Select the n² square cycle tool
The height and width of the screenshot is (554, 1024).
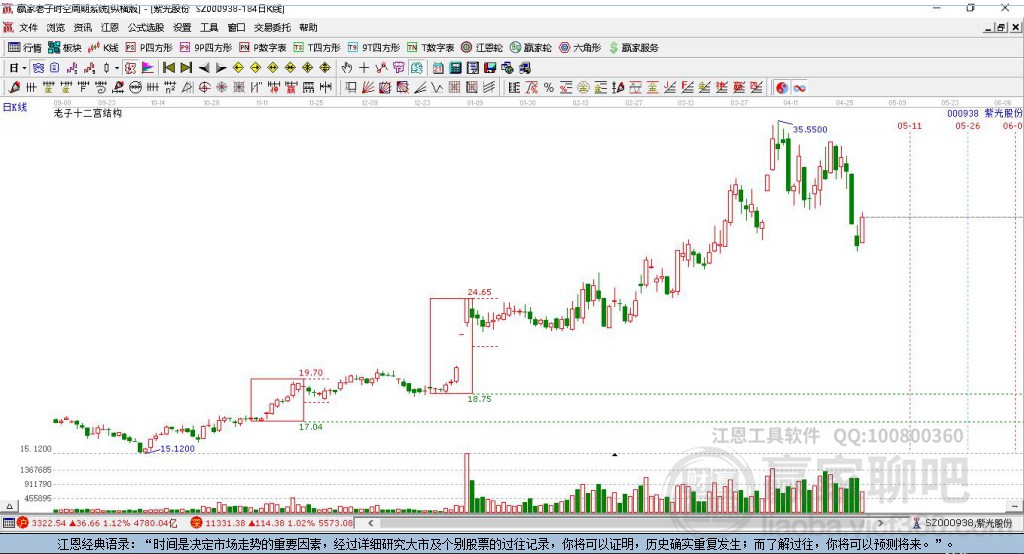click(169, 88)
